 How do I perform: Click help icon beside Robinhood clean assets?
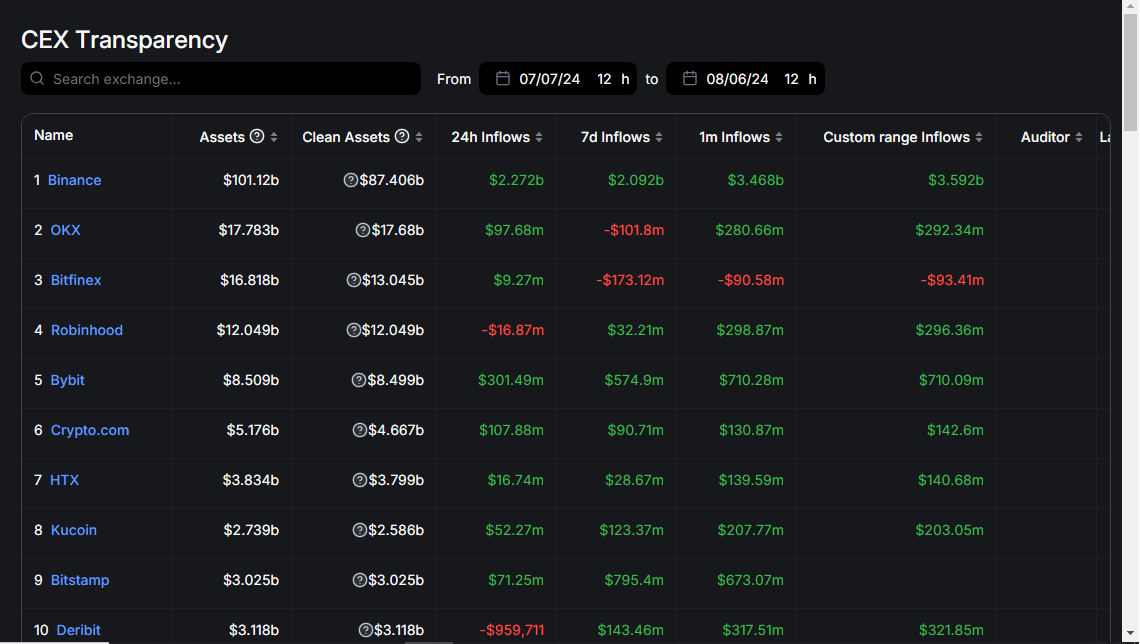353,330
